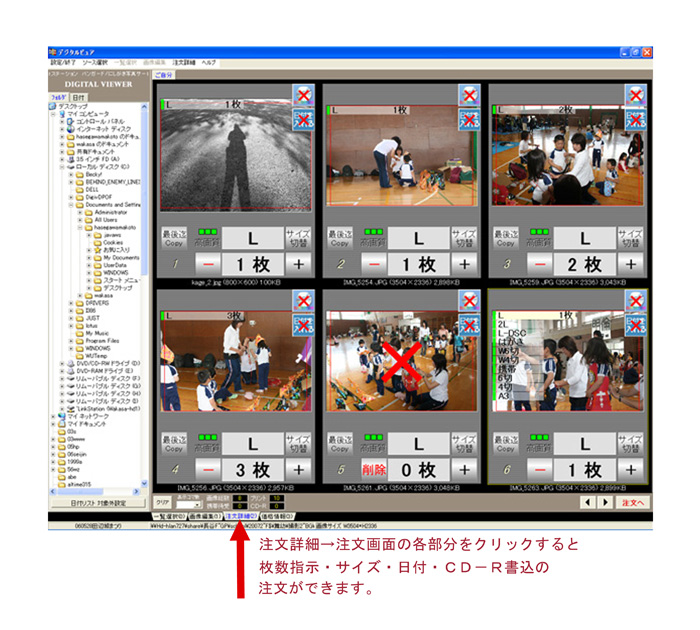Click red 削除 button on photo 5
Screen dimensions: 700x630
pos(373,469)
